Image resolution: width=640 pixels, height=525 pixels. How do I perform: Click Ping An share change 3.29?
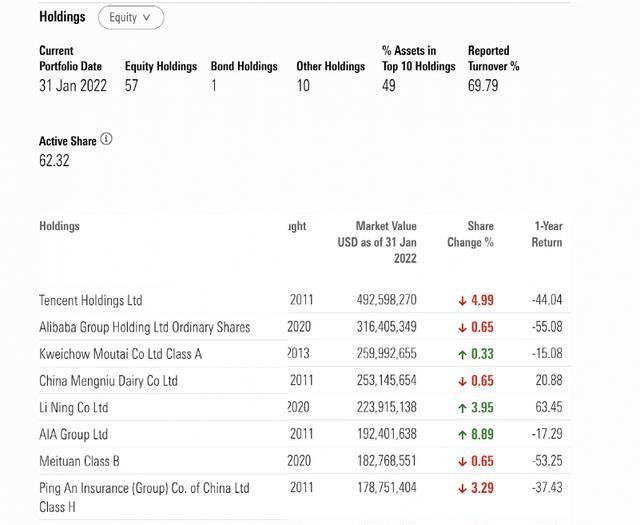point(476,488)
